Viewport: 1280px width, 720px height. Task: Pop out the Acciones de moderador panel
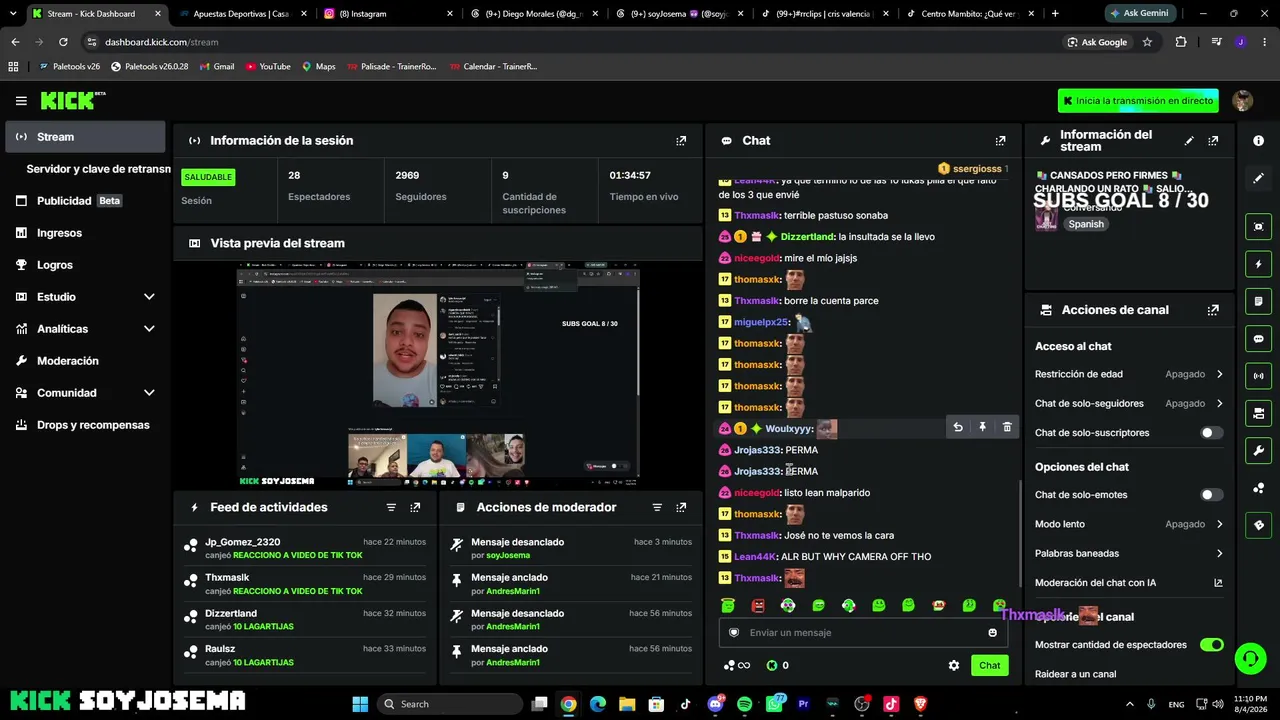tap(681, 508)
